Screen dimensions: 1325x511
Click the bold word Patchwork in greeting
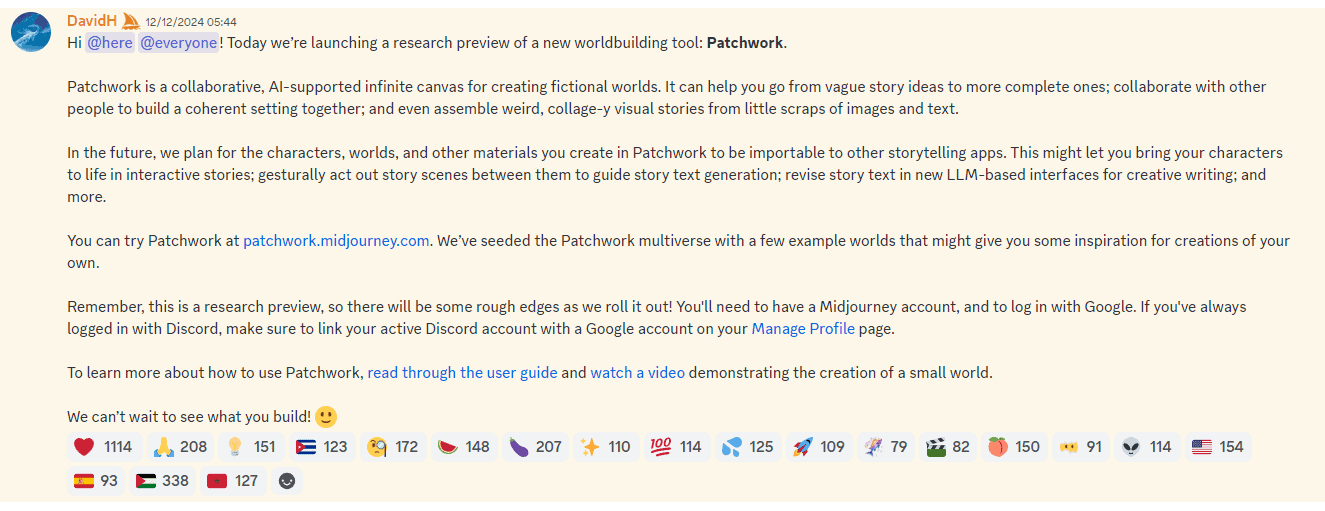coord(745,43)
